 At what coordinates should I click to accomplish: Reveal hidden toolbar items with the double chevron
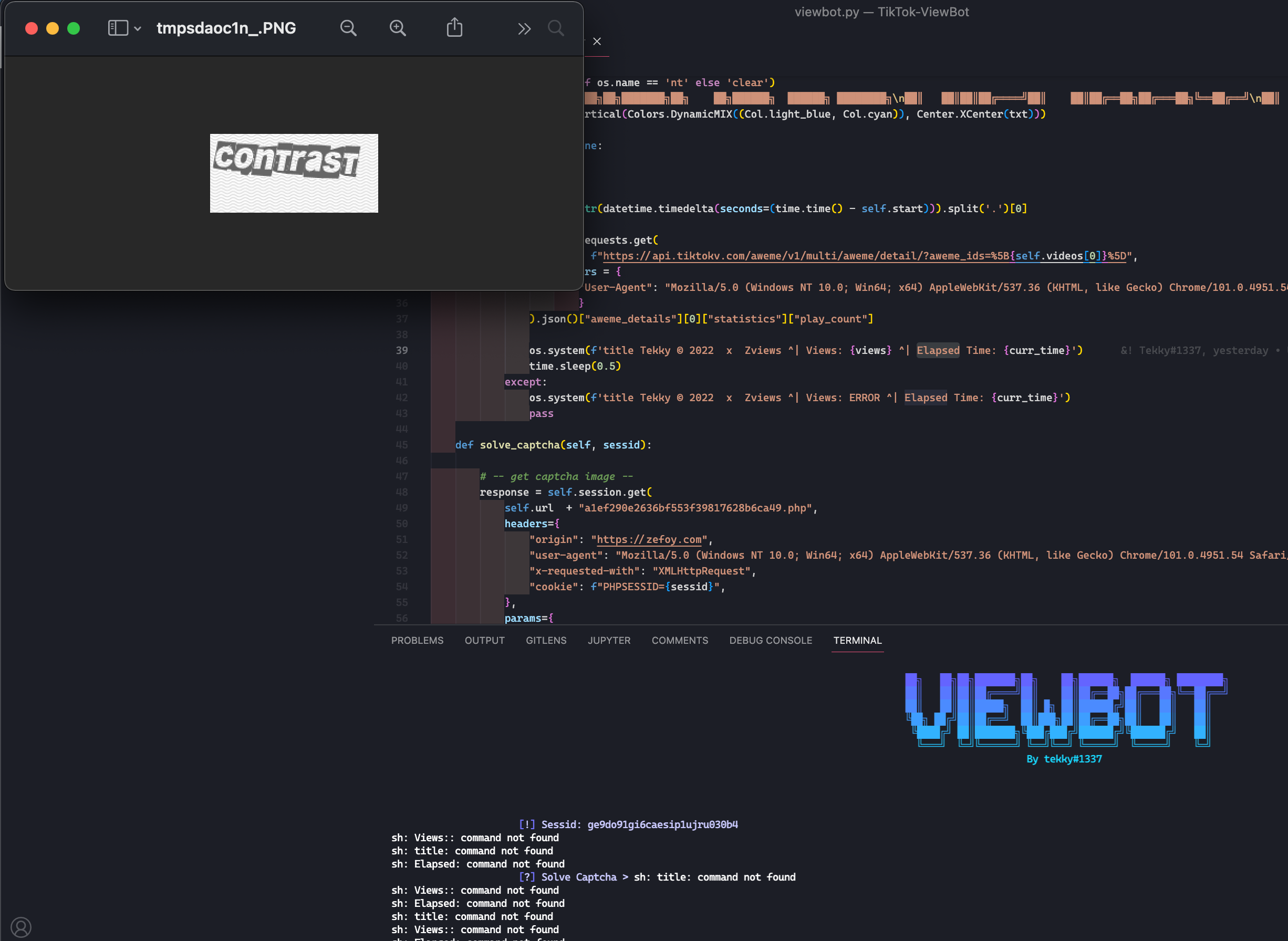[x=524, y=28]
